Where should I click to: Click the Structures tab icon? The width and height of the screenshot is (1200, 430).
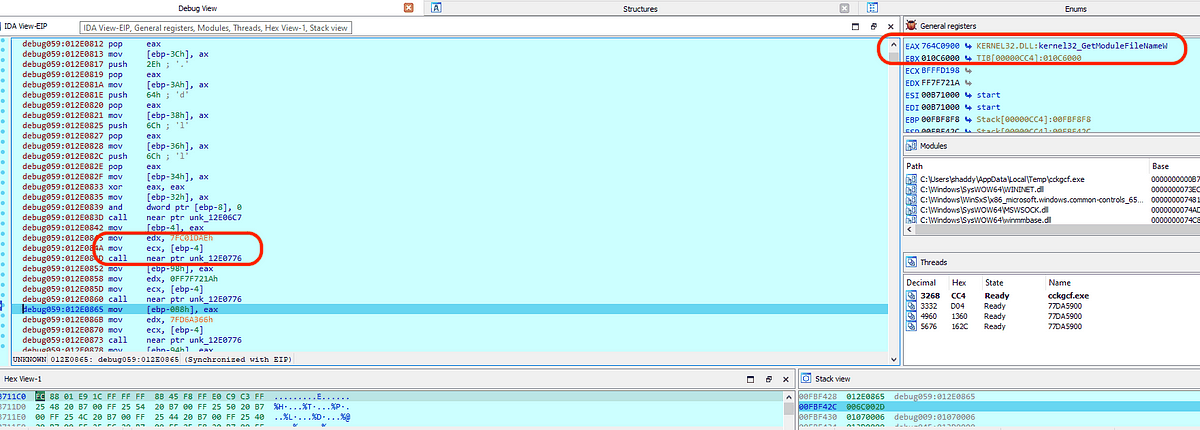(436, 8)
